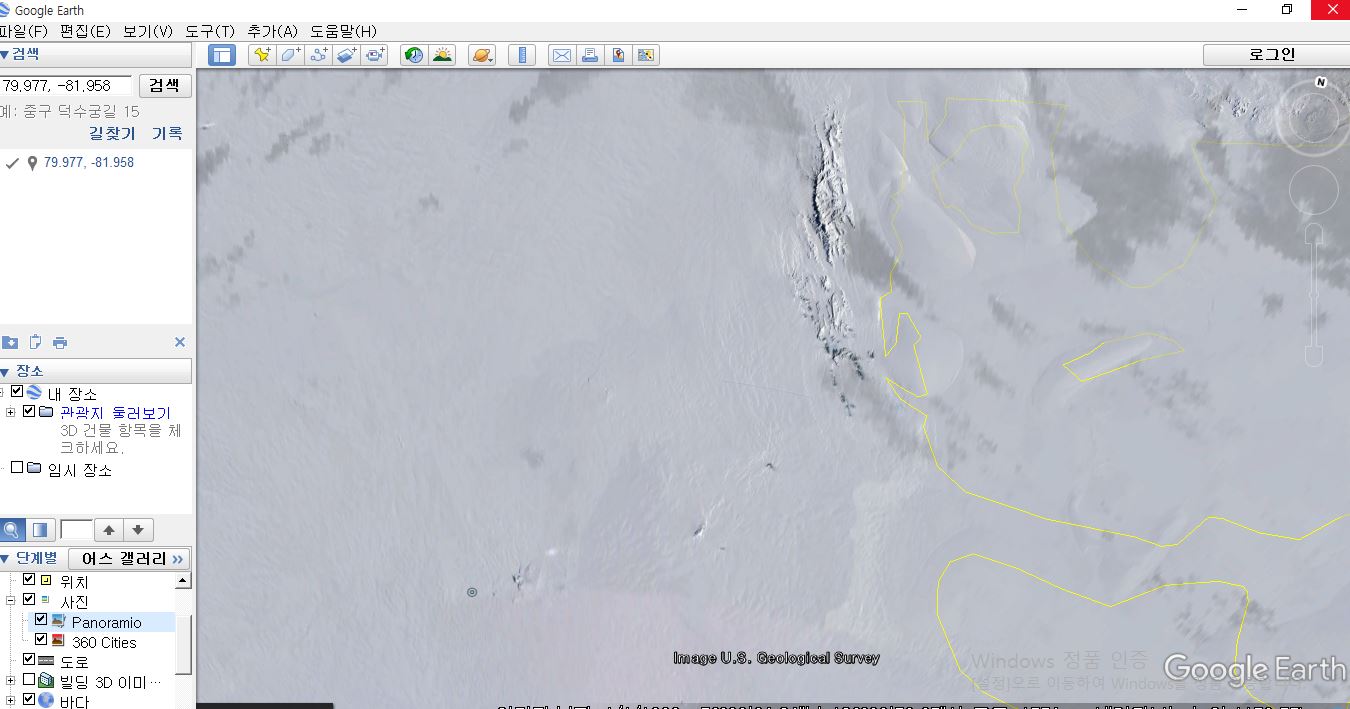Click the search coordinates input field
1350x709 pixels.
(65, 85)
